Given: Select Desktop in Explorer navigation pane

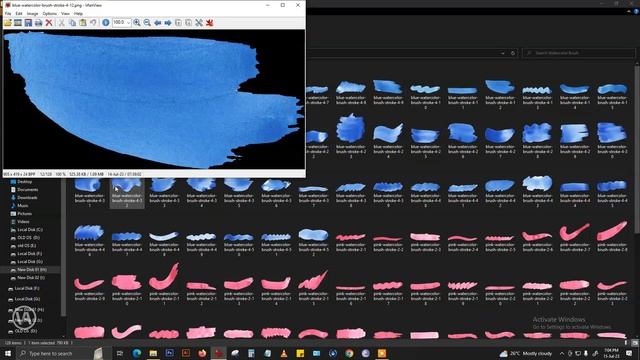Looking at the screenshot, I should pos(24,182).
